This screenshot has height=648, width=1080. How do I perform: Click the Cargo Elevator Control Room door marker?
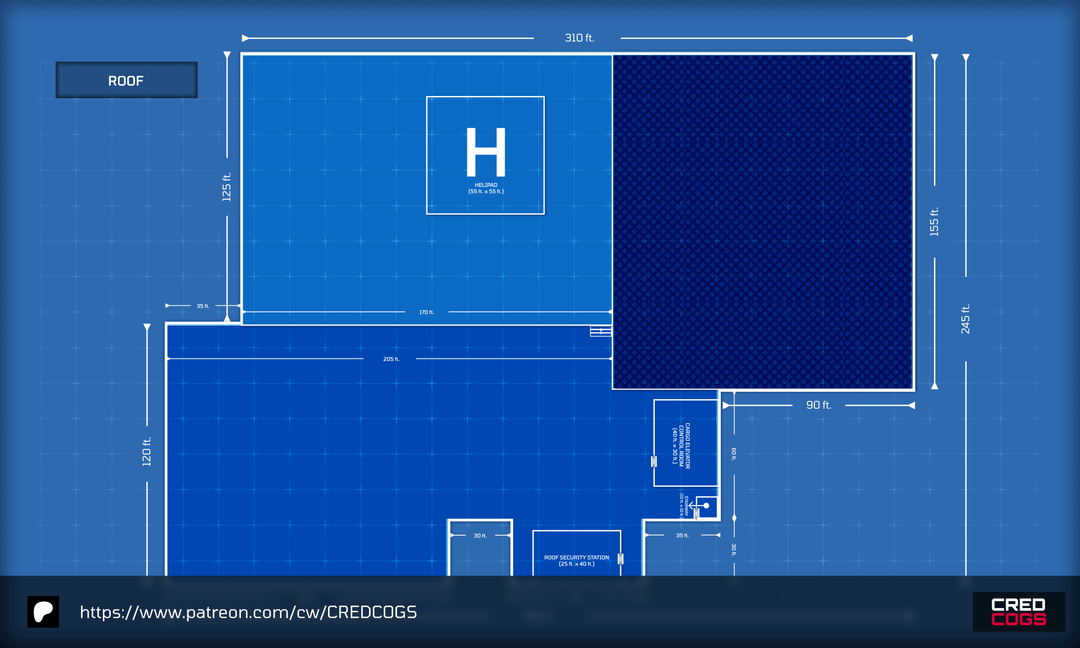(654, 461)
